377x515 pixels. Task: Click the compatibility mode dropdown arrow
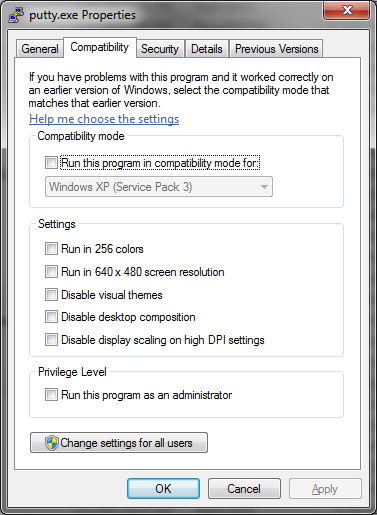[x=264, y=187]
